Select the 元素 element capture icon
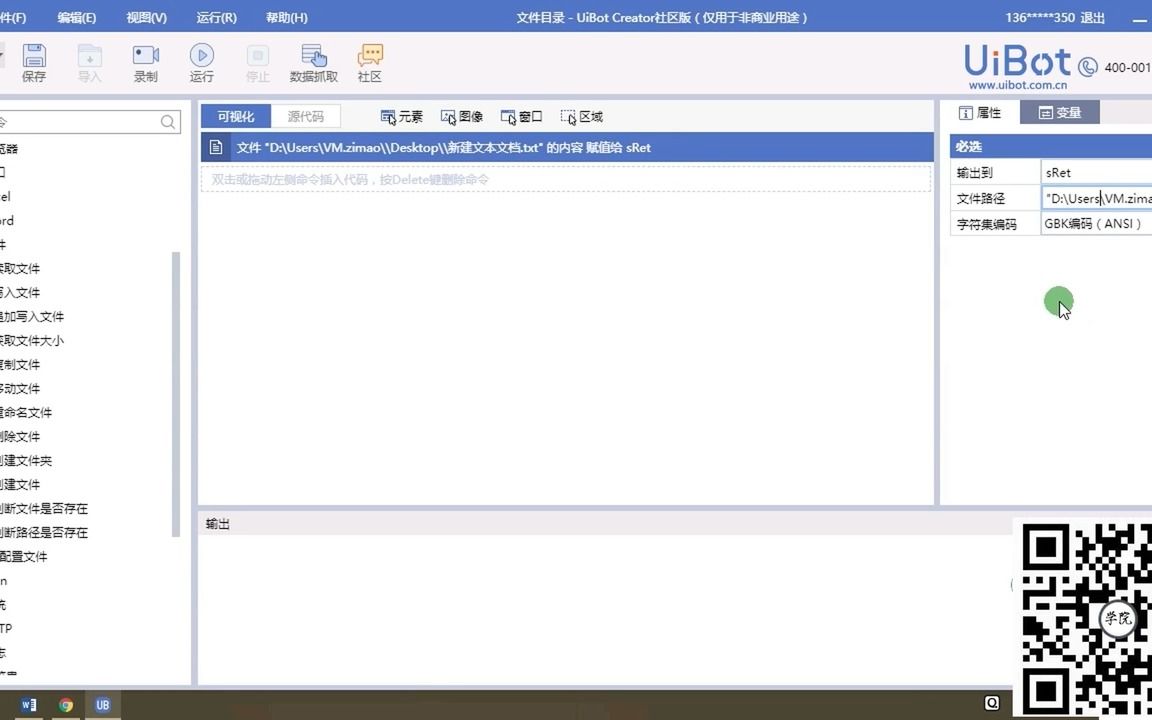This screenshot has width=1152, height=720. click(x=400, y=116)
